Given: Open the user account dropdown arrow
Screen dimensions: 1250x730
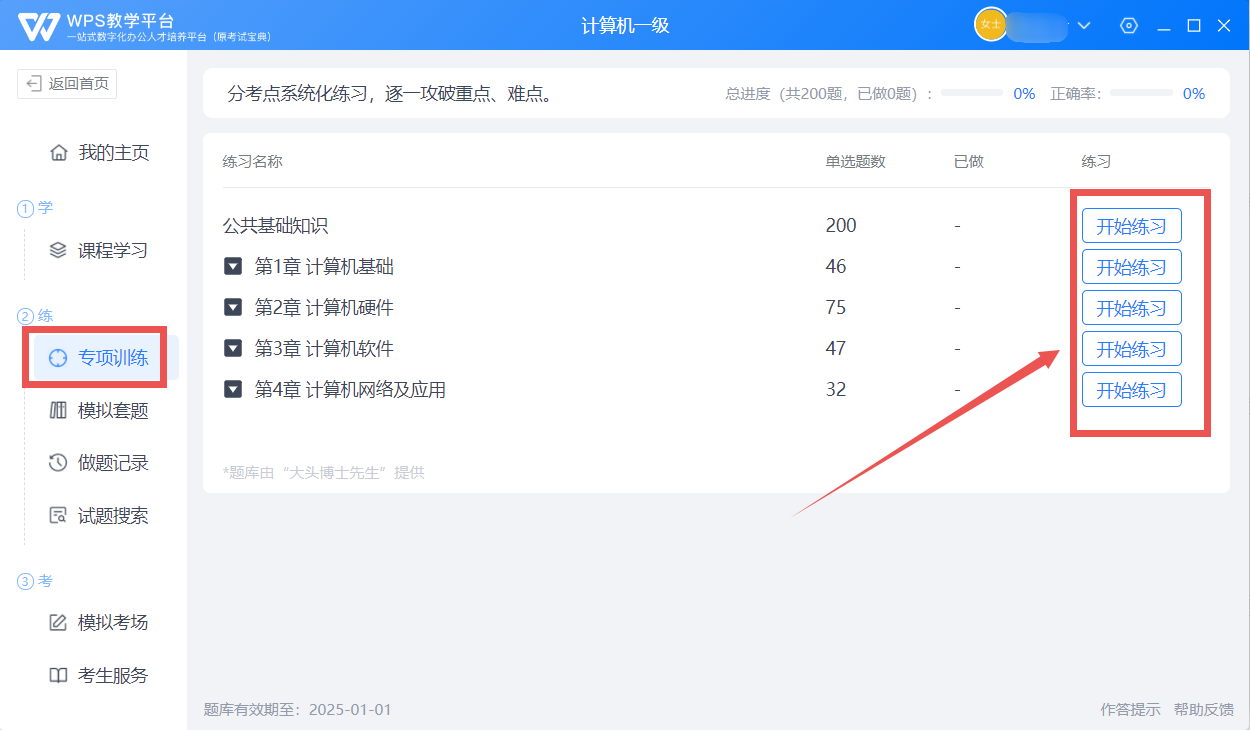Looking at the screenshot, I should click(x=1084, y=26).
